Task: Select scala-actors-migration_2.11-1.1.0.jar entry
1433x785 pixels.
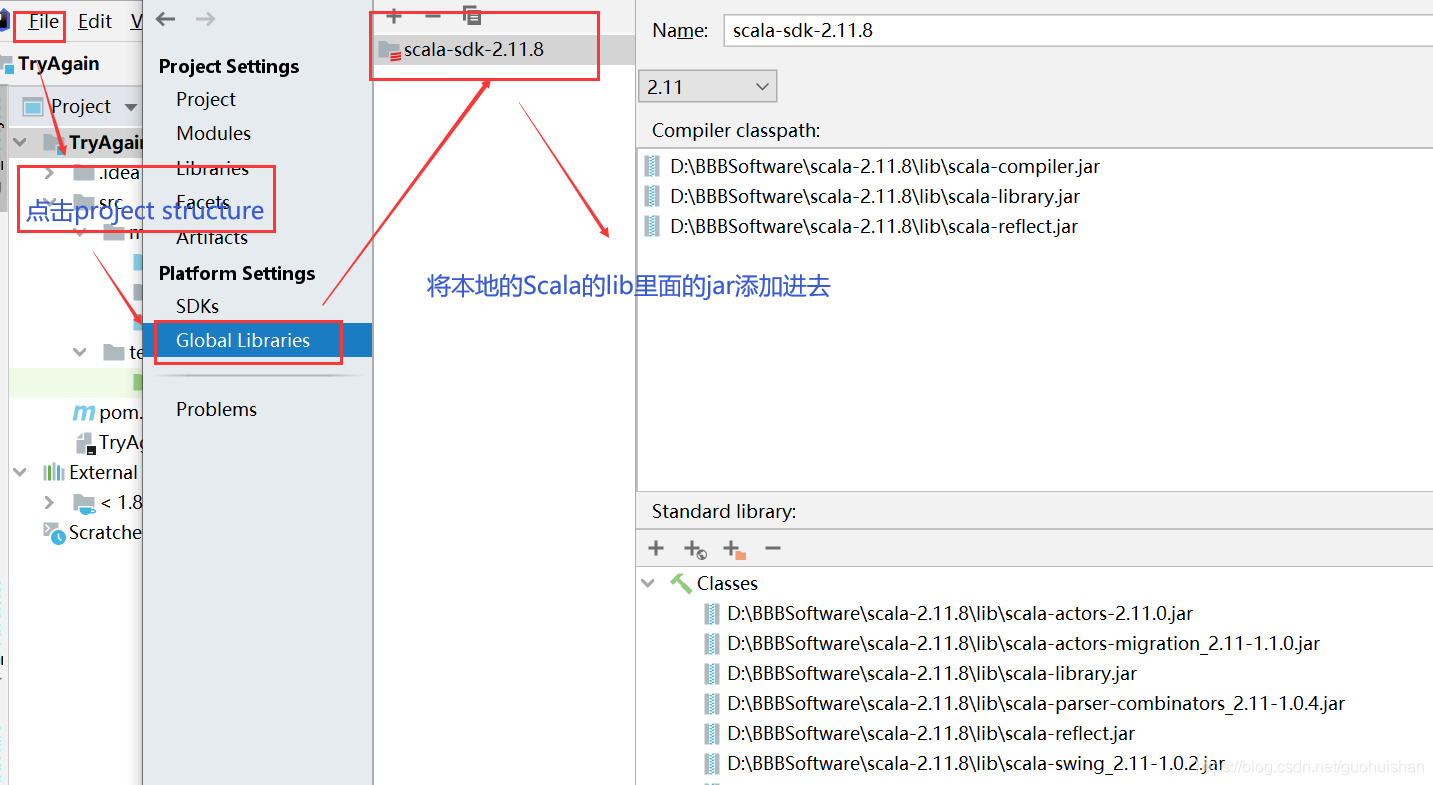Action: pyautogui.click(x=1023, y=643)
